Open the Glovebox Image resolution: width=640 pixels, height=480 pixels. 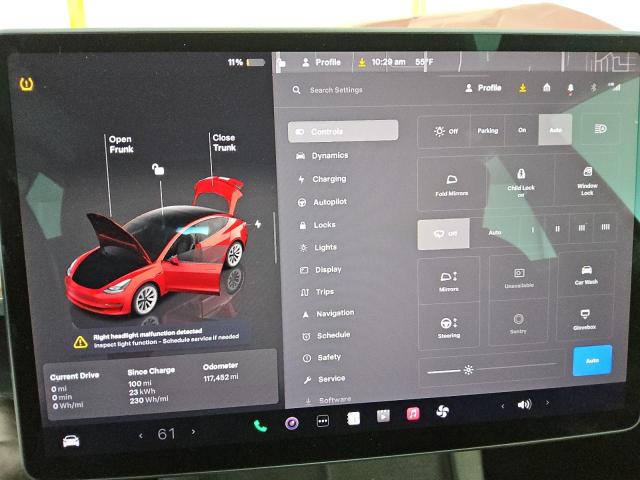tap(584, 319)
